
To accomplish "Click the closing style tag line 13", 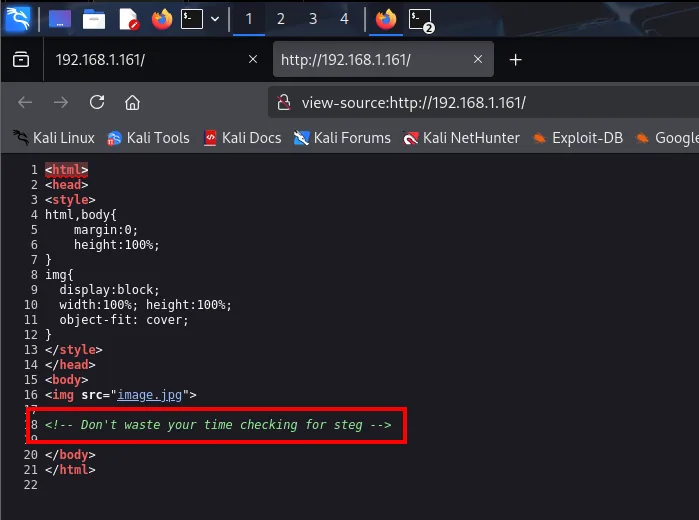I will coord(74,350).
